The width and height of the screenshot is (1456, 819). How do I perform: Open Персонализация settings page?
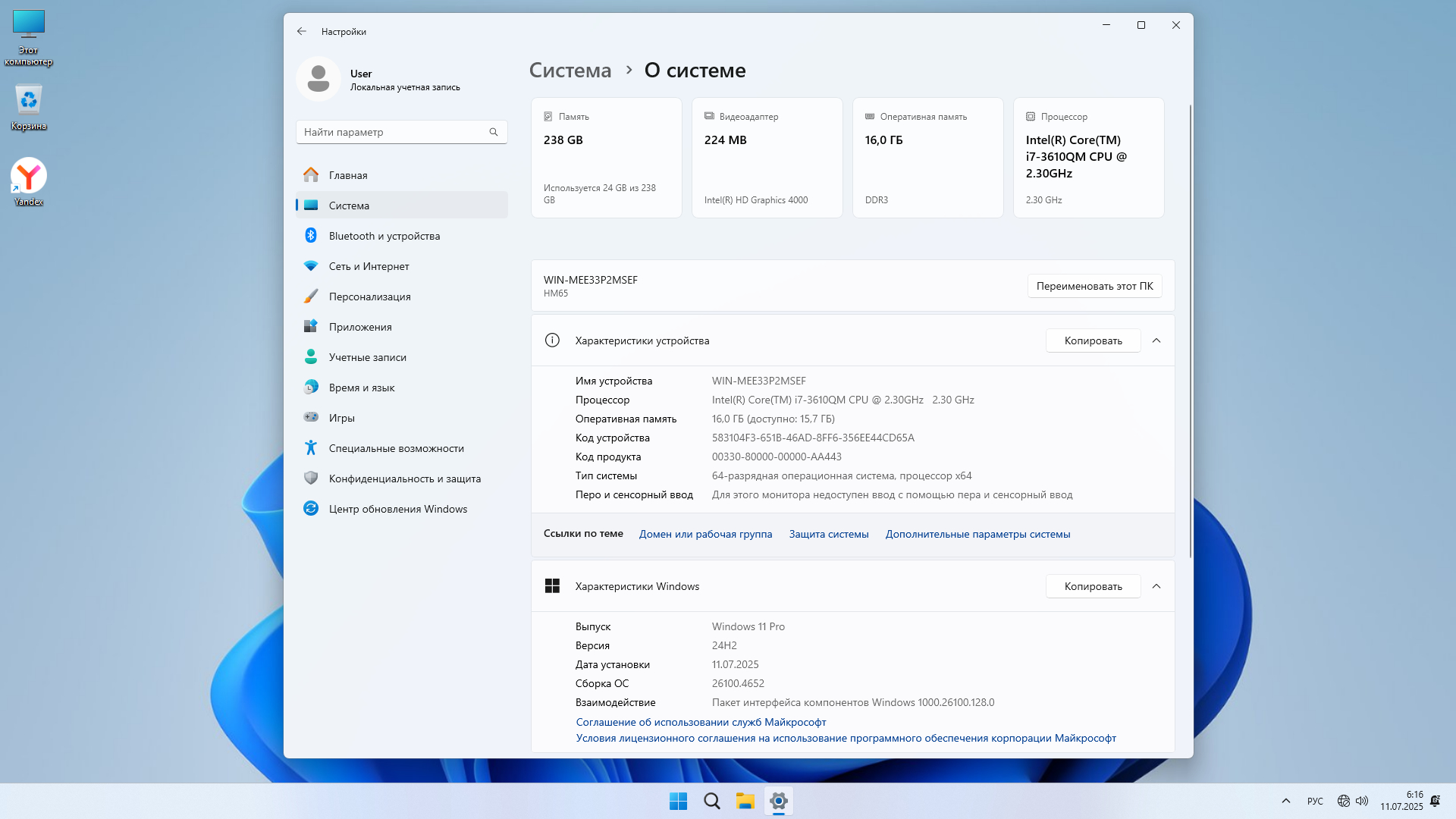click(369, 297)
